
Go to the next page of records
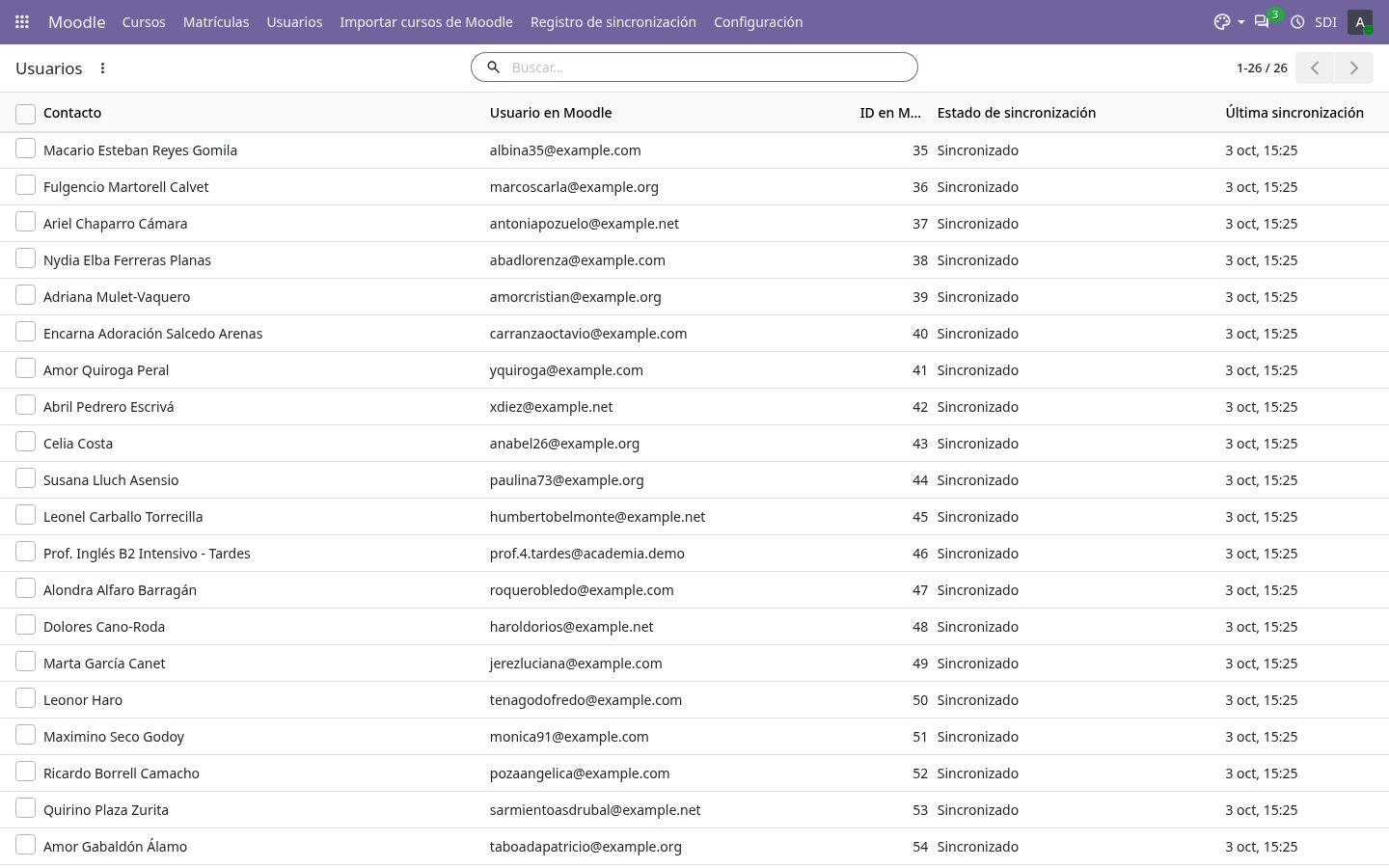tap(1353, 68)
